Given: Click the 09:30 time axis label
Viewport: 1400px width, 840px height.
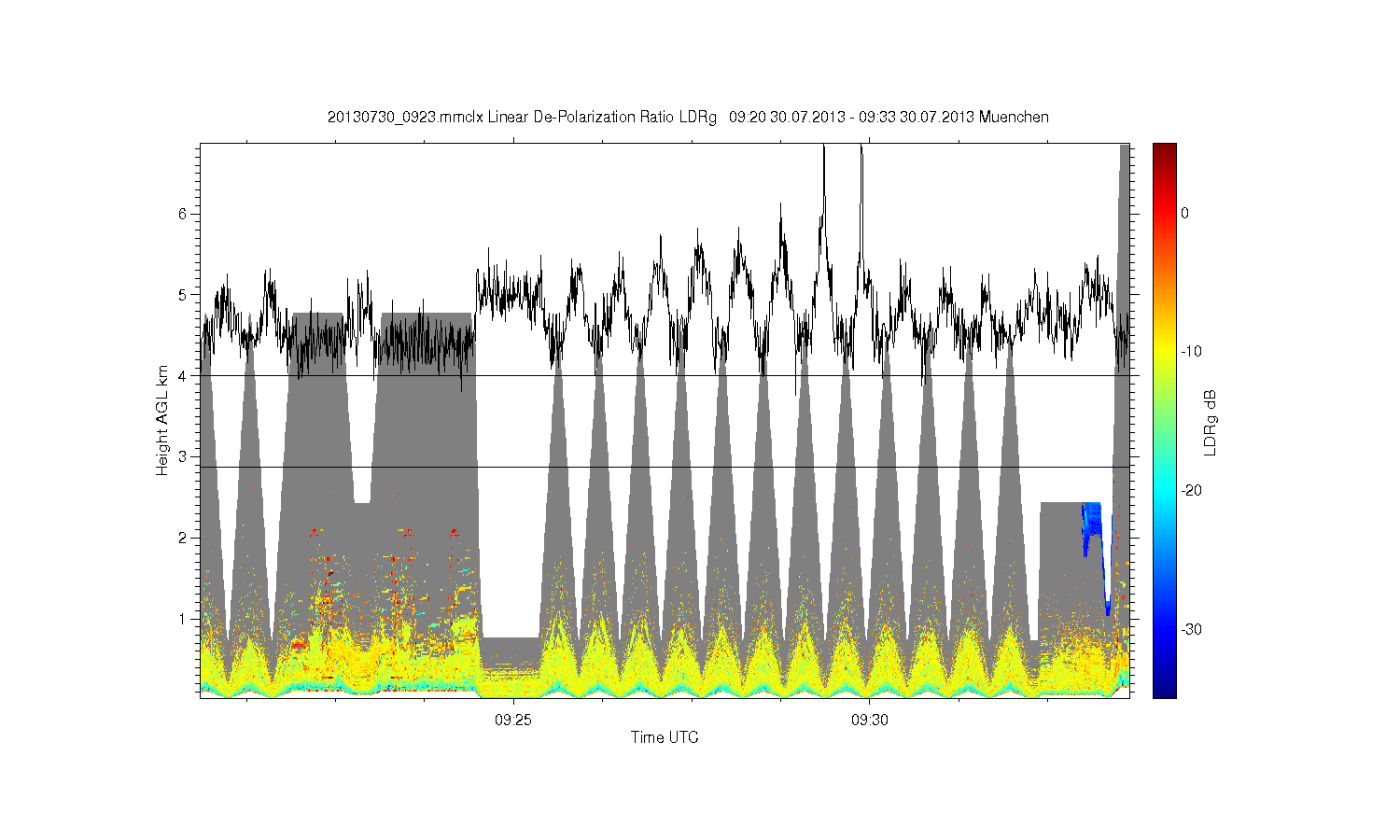Looking at the screenshot, I should point(869,720).
